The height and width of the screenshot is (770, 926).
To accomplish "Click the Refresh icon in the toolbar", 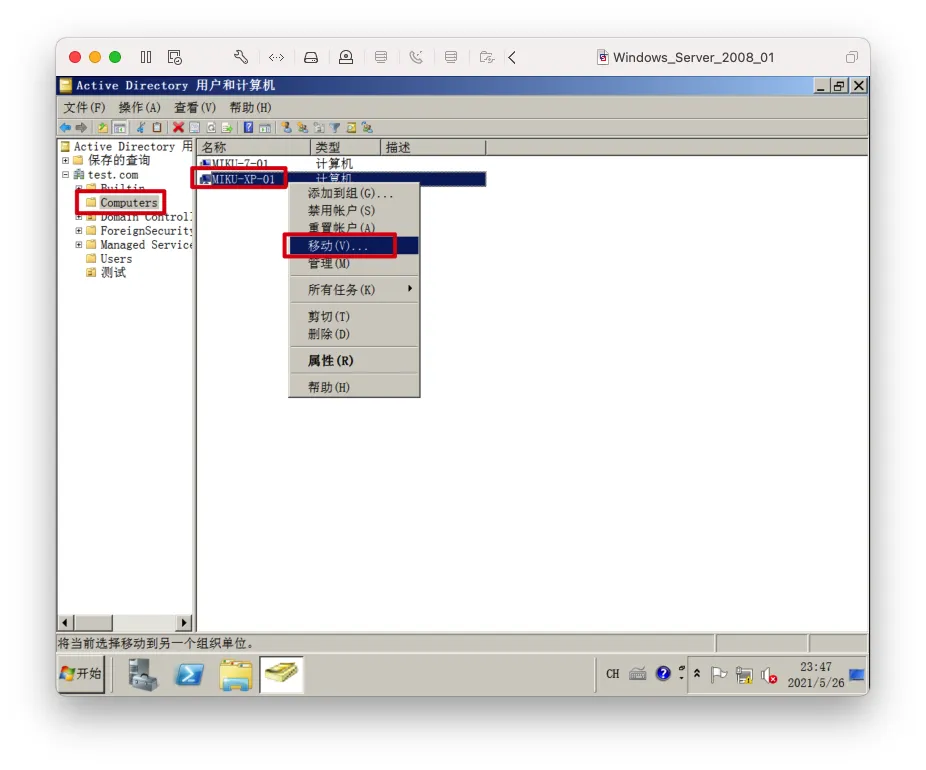I will [x=211, y=128].
